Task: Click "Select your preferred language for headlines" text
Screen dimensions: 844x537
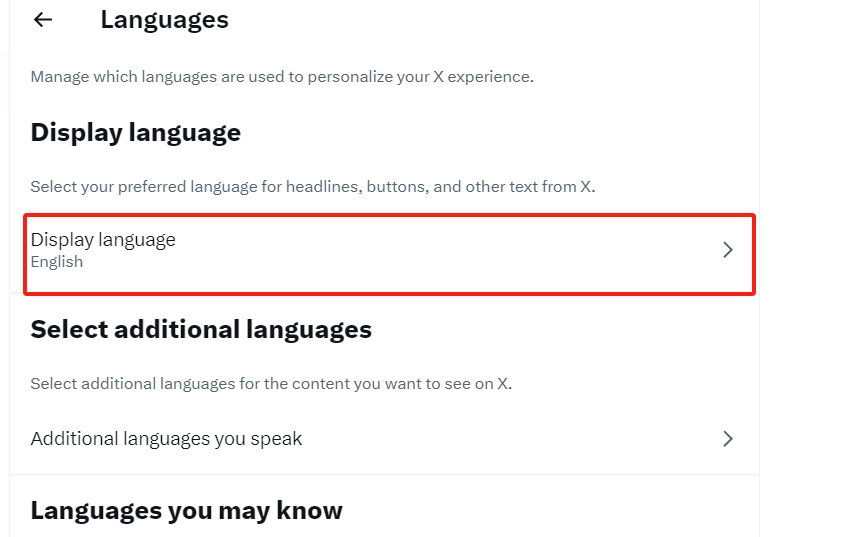Action: [x=312, y=186]
